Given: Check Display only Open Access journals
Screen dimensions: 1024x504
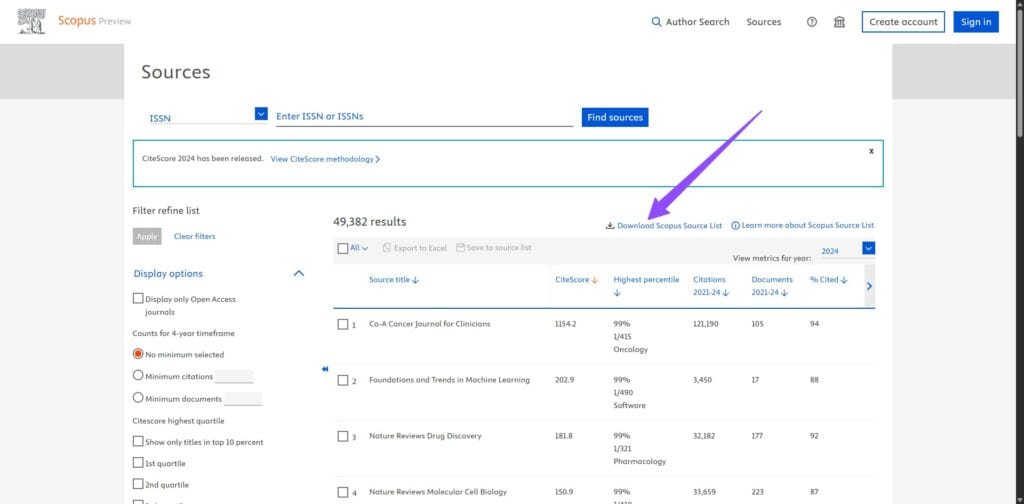Looking at the screenshot, I should [138, 298].
